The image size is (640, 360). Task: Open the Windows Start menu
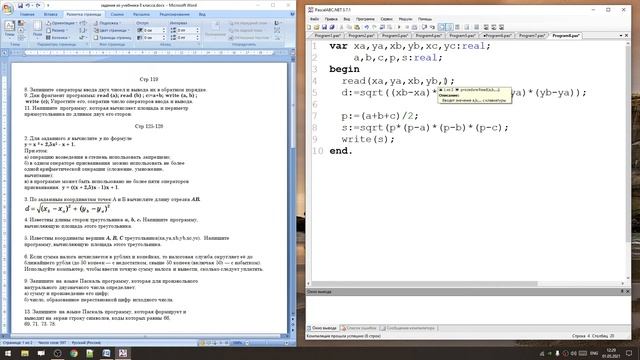click(x=8, y=353)
